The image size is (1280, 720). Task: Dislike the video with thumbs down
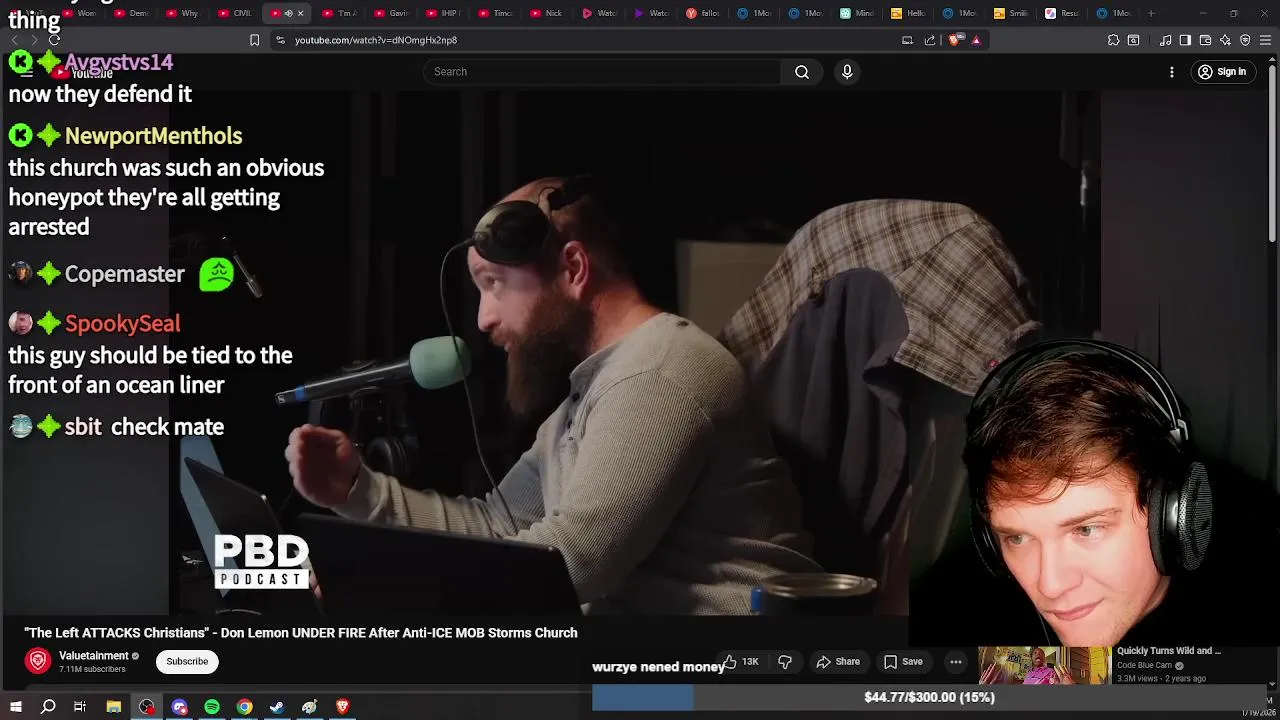(x=785, y=661)
